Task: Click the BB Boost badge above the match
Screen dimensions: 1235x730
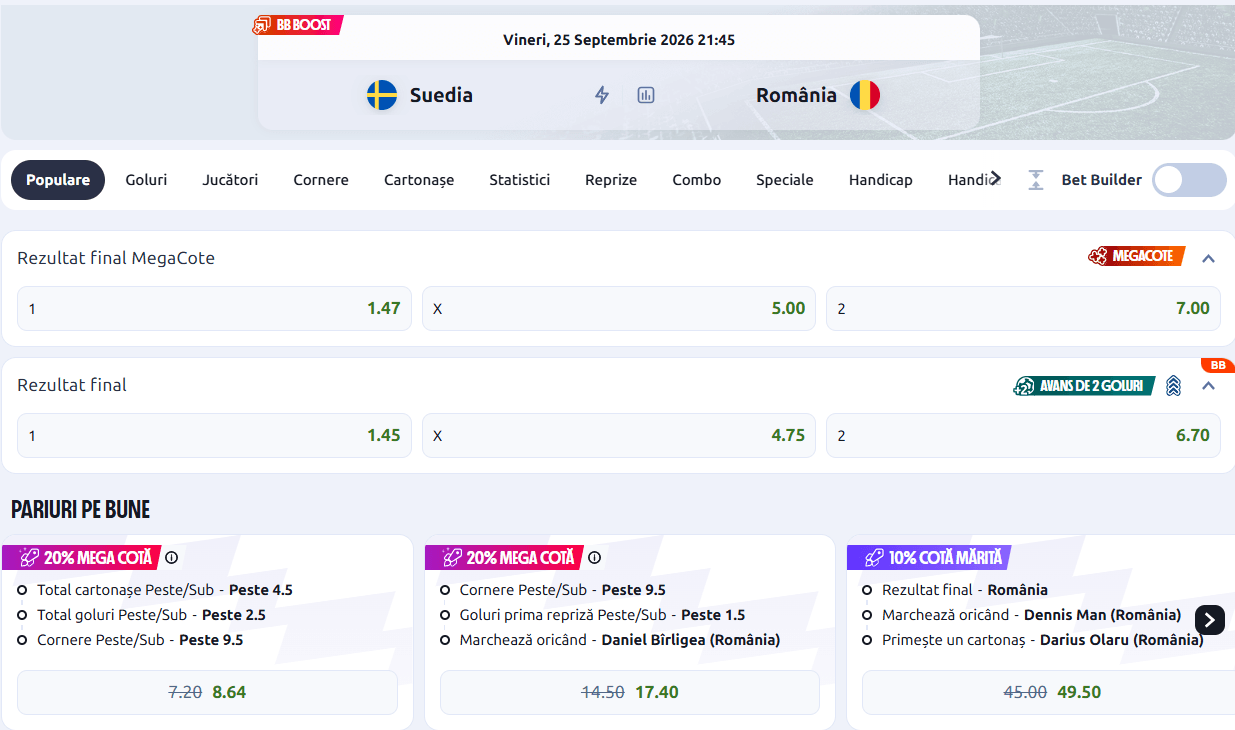Action: coord(297,25)
